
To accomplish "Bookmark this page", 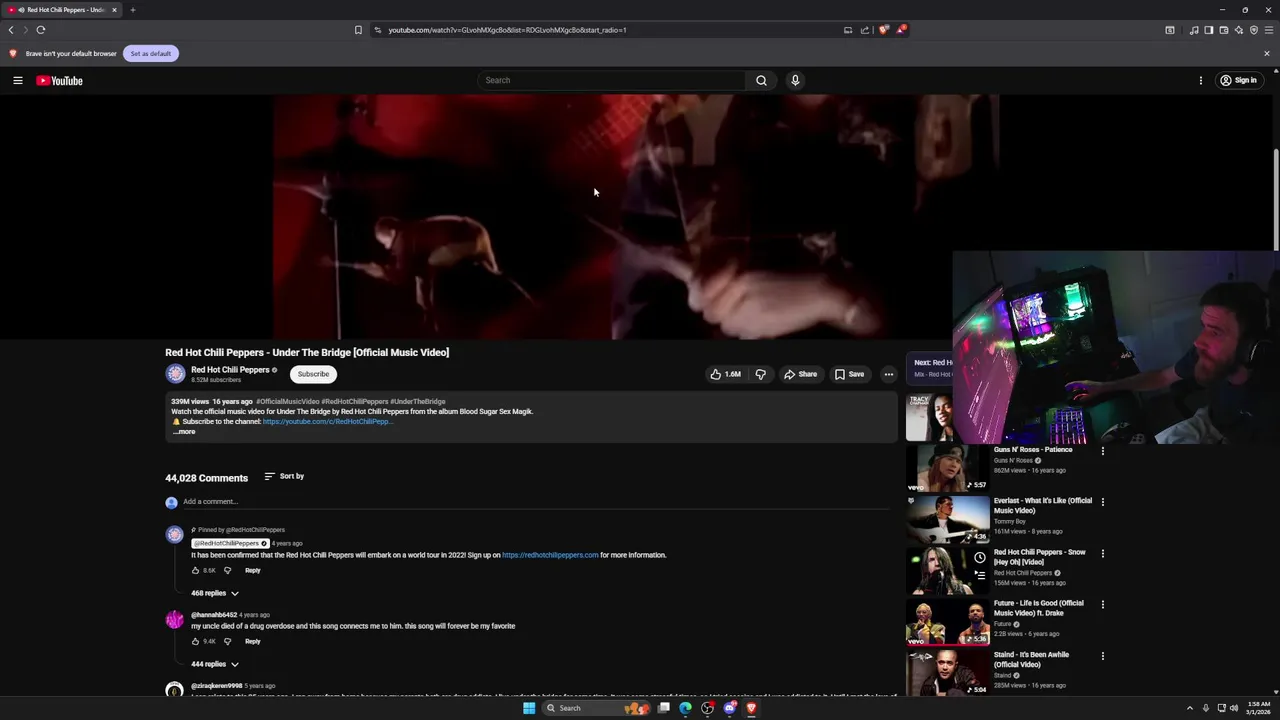I will point(358,30).
